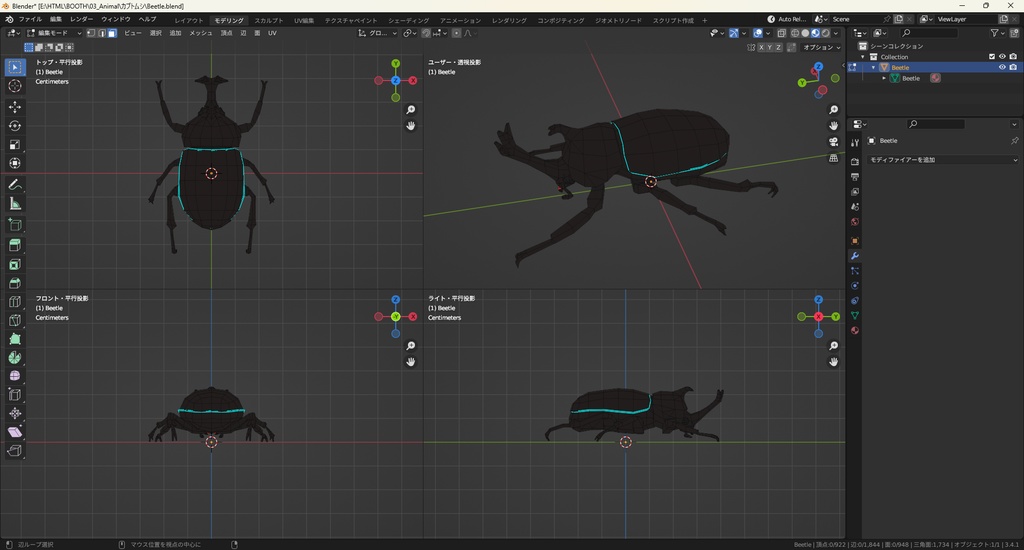
Task: Hide the Beetle object with eye icon
Action: [1002, 67]
